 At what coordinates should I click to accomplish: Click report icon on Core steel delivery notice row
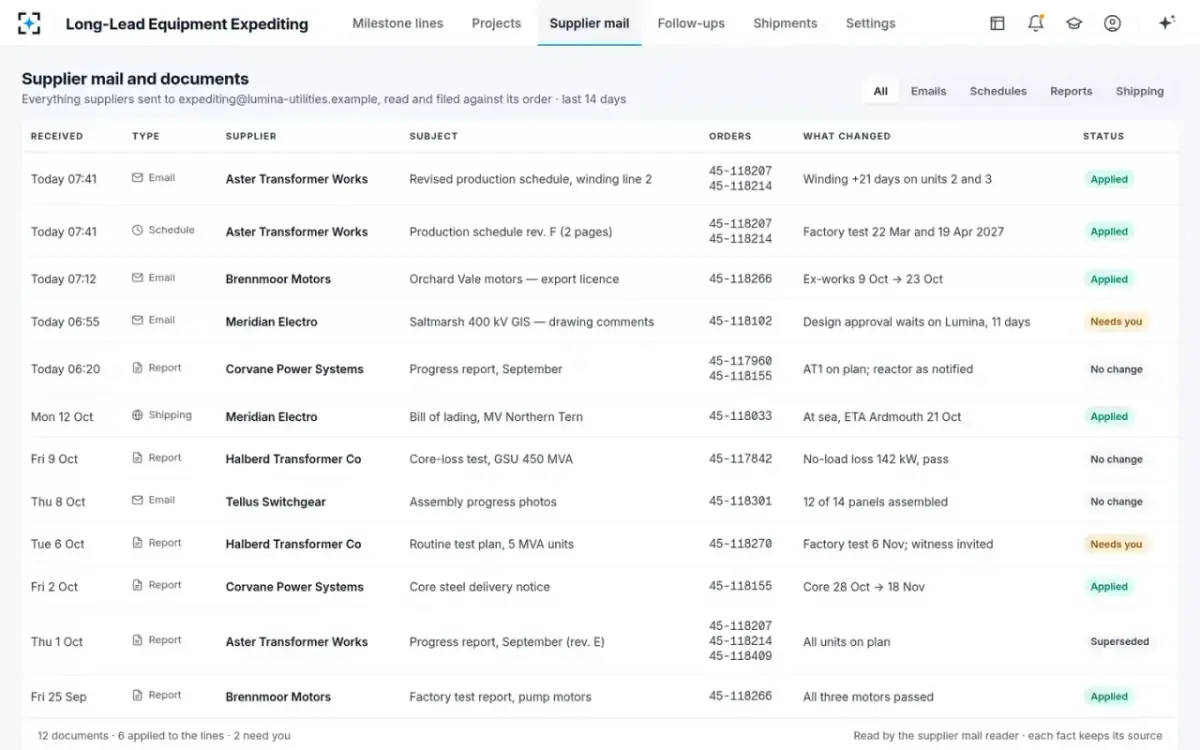coord(137,585)
